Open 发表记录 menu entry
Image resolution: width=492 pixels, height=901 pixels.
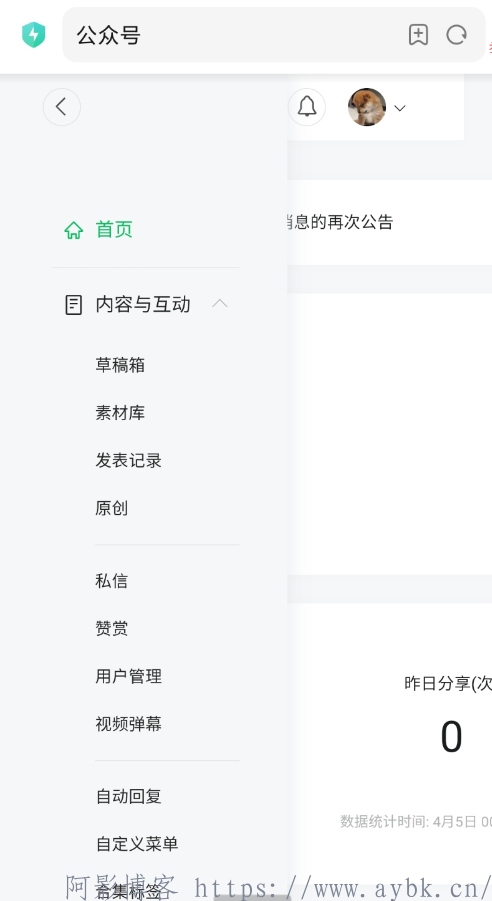(x=129, y=460)
